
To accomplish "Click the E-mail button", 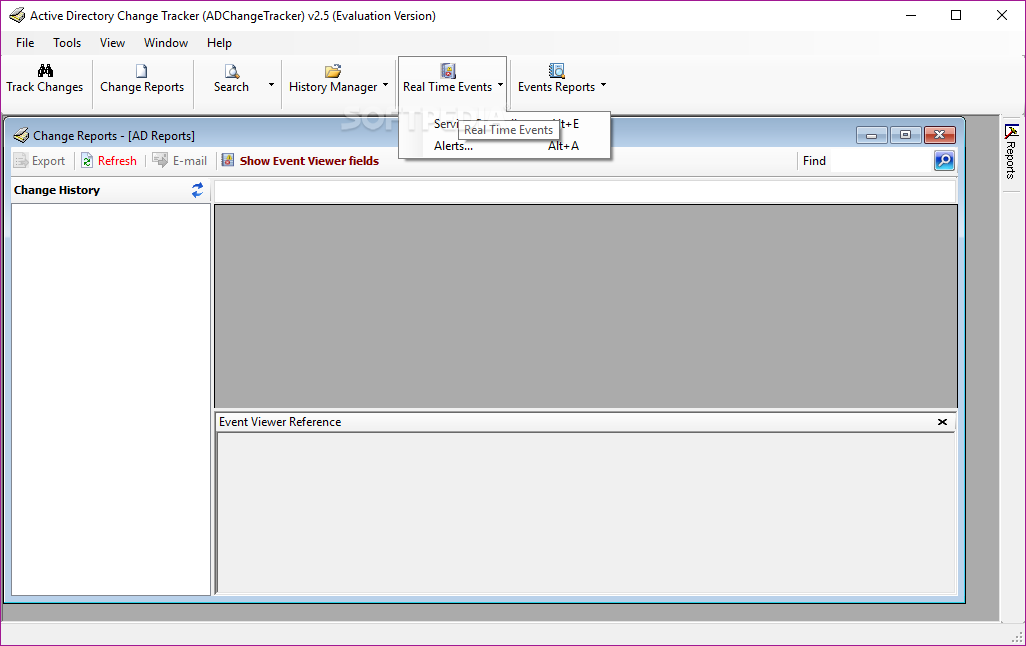I will pyautogui.click(x=179, y=161).
